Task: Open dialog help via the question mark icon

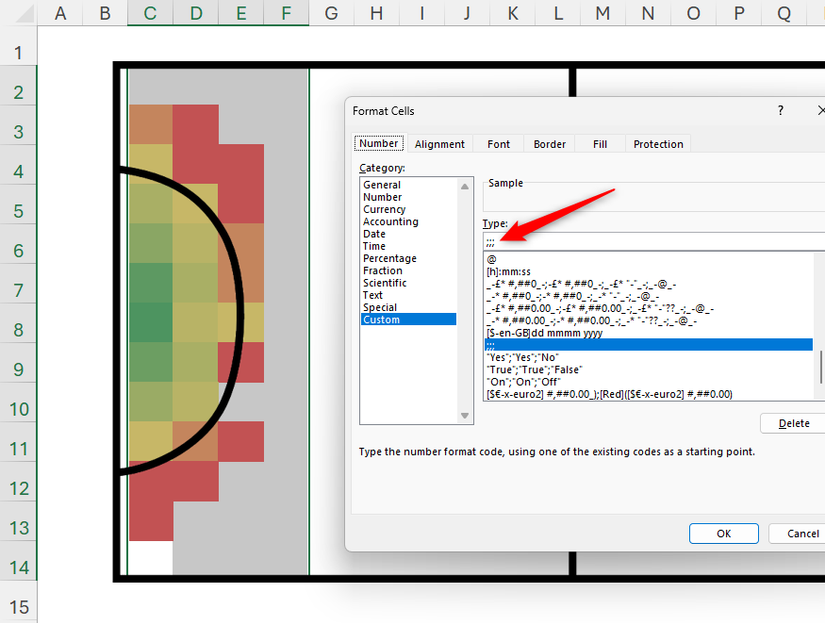Action: pyautogui.click(x=780, y=110)
